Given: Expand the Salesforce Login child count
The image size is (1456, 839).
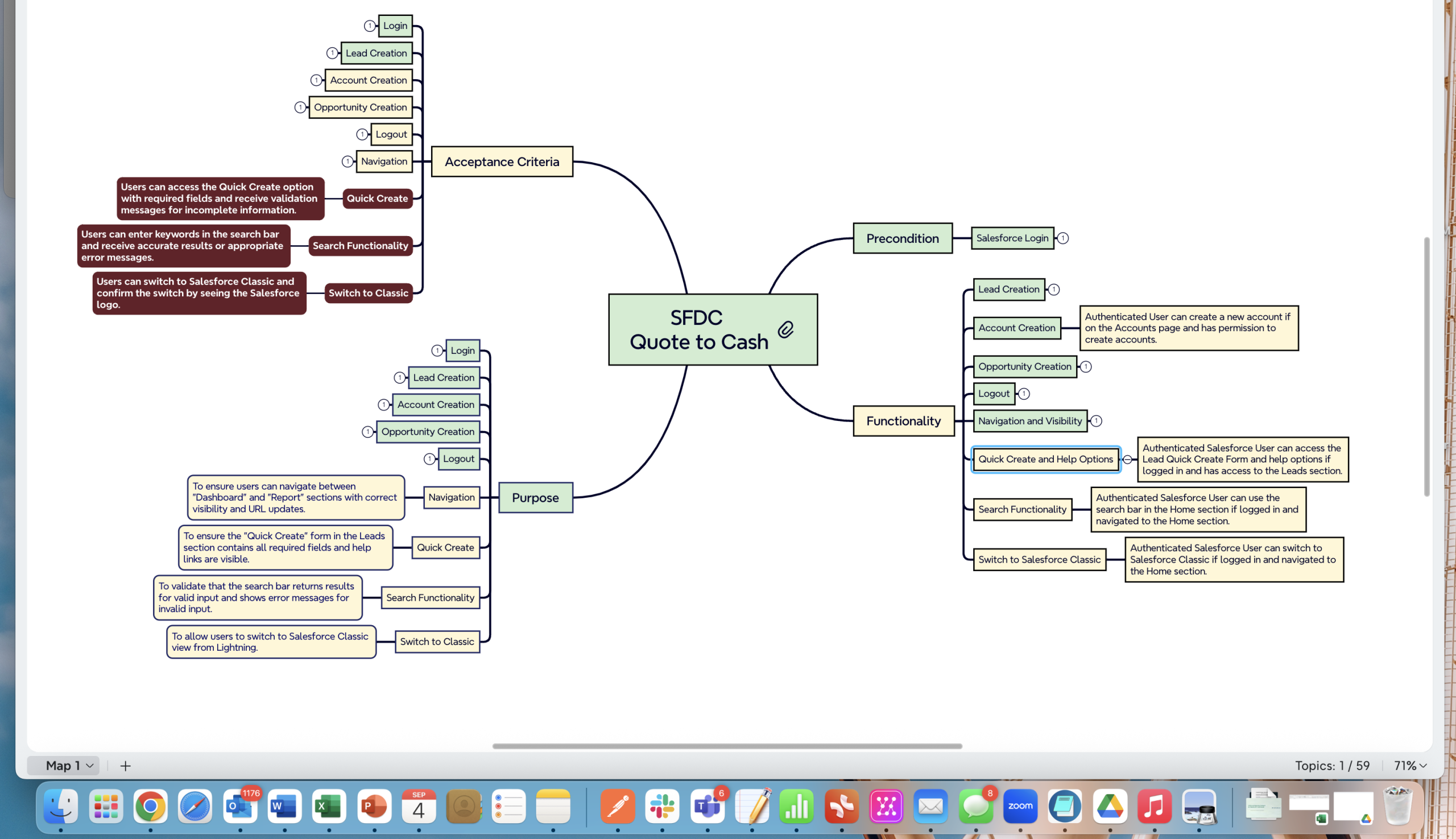Looking at the screenshot, I should 1063,238.
